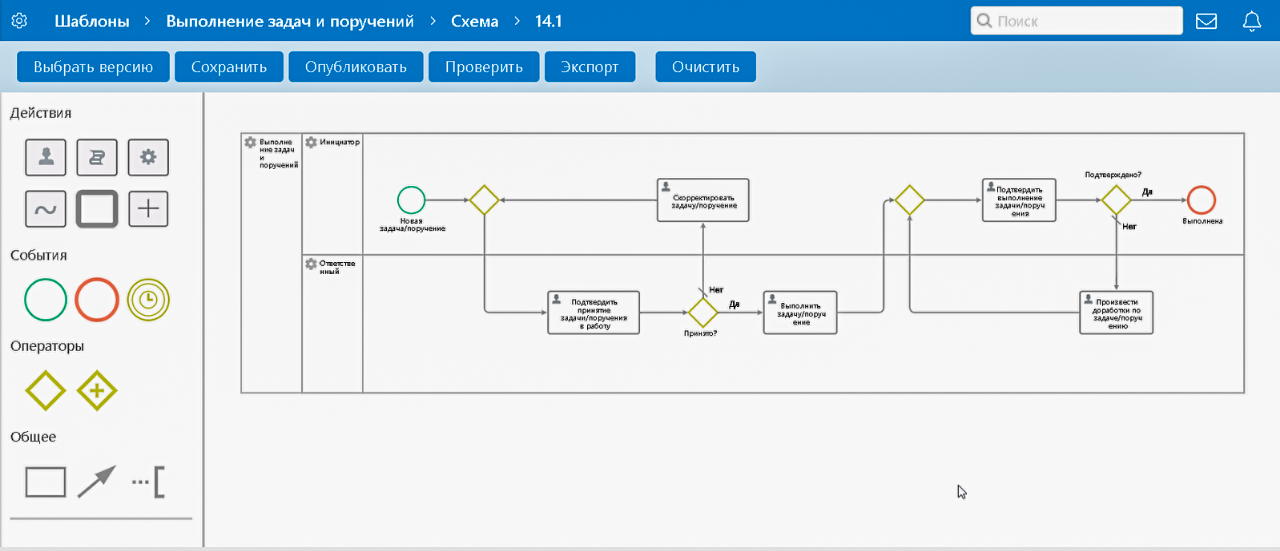Select the User task action in the palette
The height and width of the screenshot is (551, 1280).
pyautogui.click(x=46, y=157)
